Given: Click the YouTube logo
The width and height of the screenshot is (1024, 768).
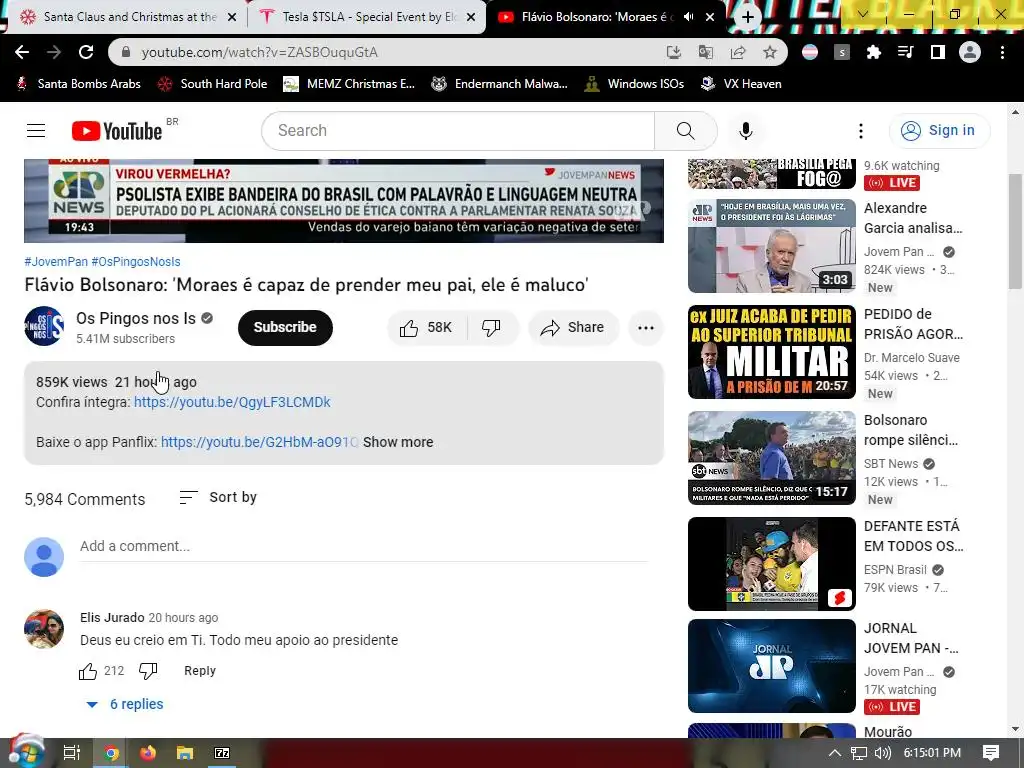Looking at the screenshot, I should (117, 131).
